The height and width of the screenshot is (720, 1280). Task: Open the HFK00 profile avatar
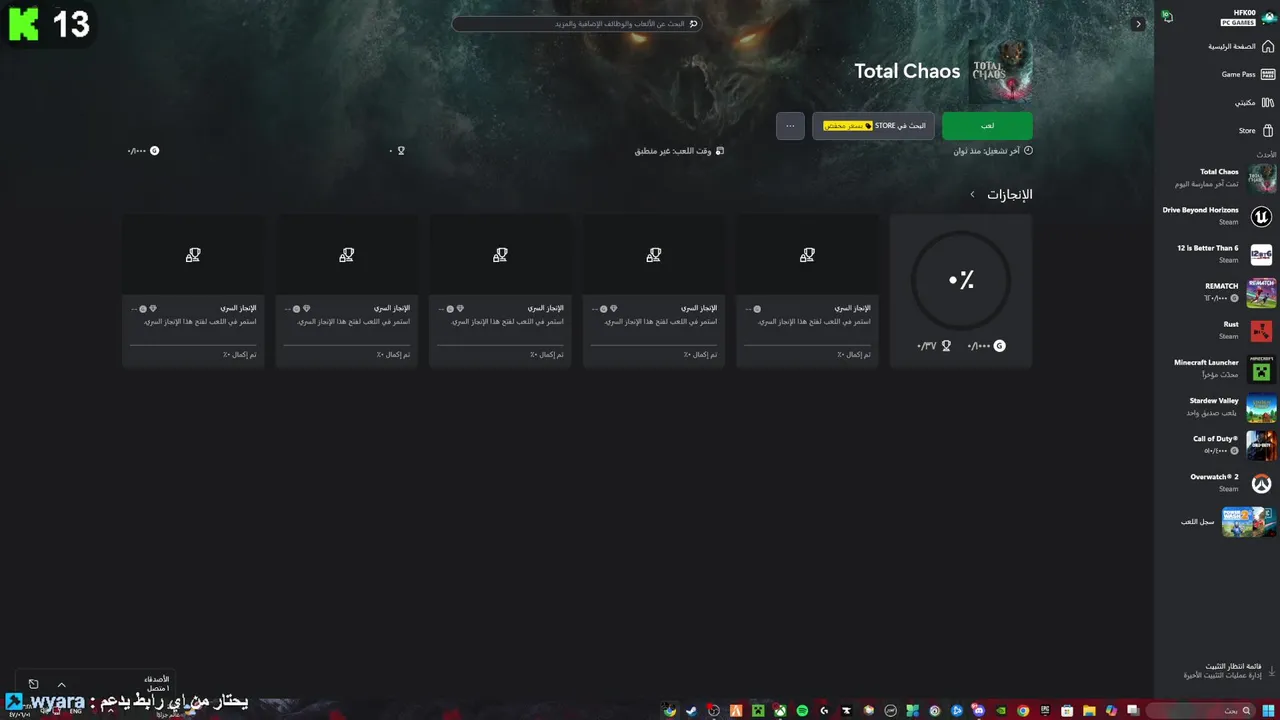point(1268,17)
